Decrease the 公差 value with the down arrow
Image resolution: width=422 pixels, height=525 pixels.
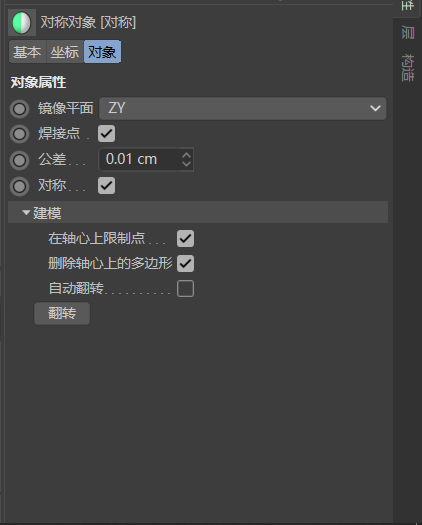click(187, 163)
